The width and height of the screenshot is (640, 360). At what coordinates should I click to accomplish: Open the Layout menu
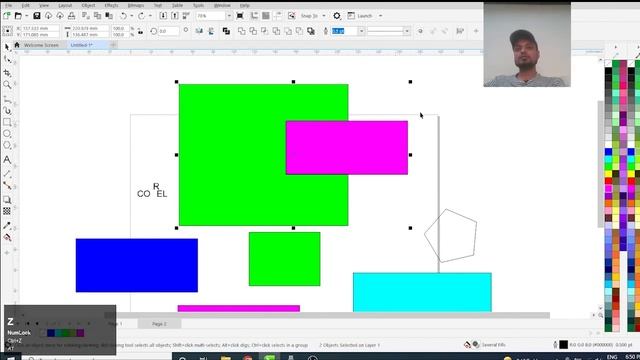(x=65, y=5)
